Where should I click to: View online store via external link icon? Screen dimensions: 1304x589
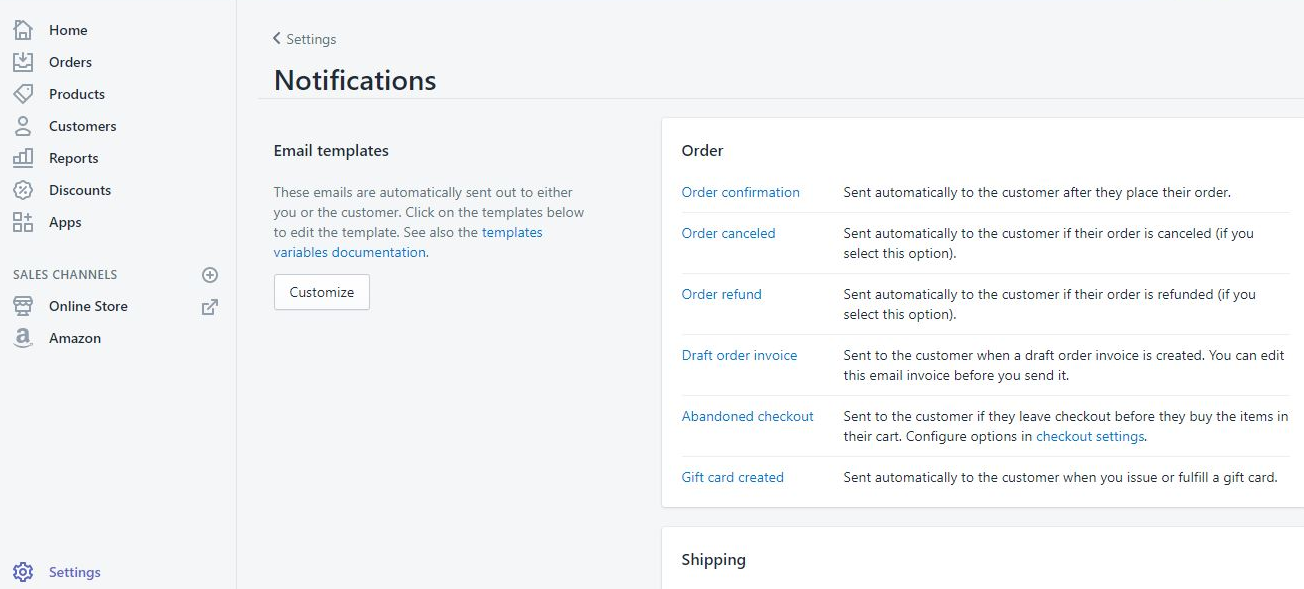point(210,307)
